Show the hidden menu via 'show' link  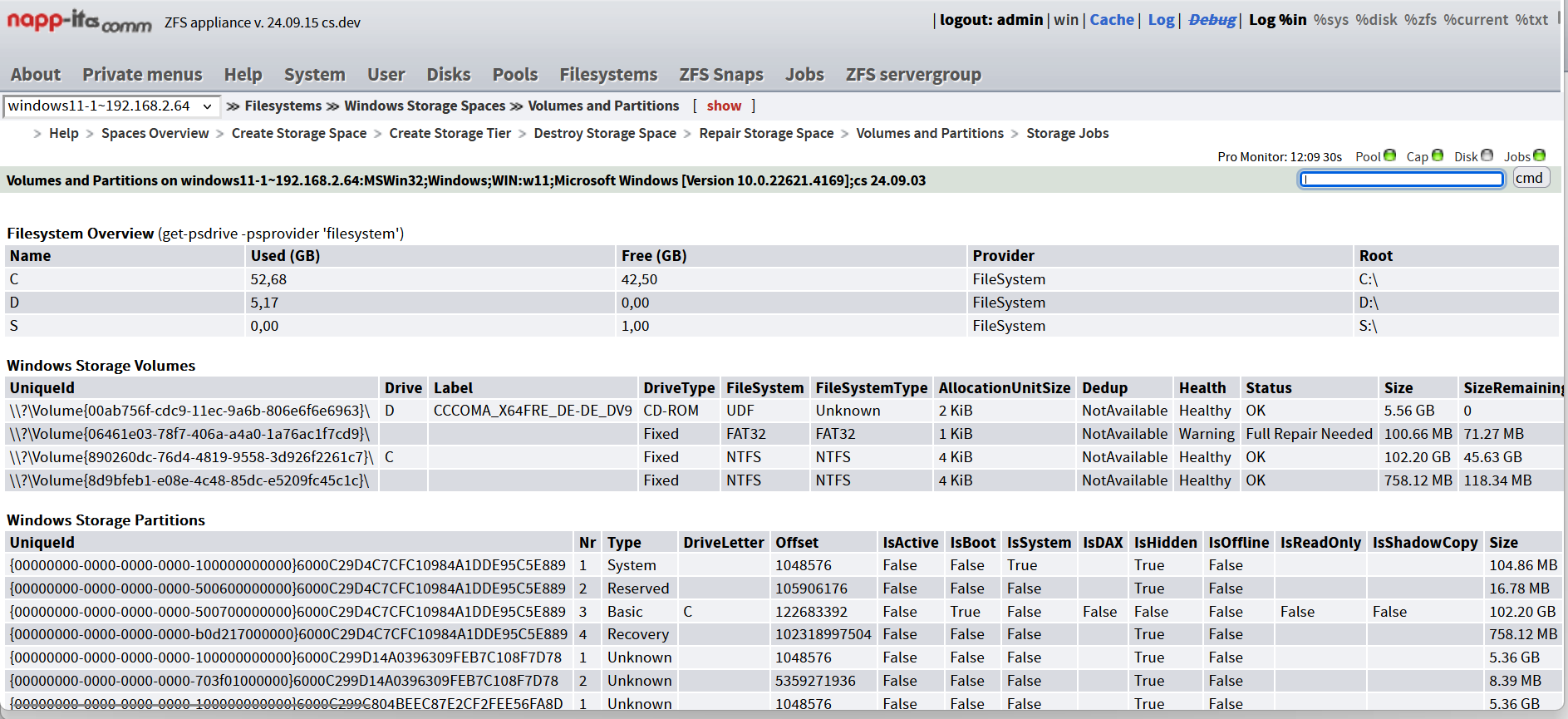pyautogui.click(x=724, y=106)
